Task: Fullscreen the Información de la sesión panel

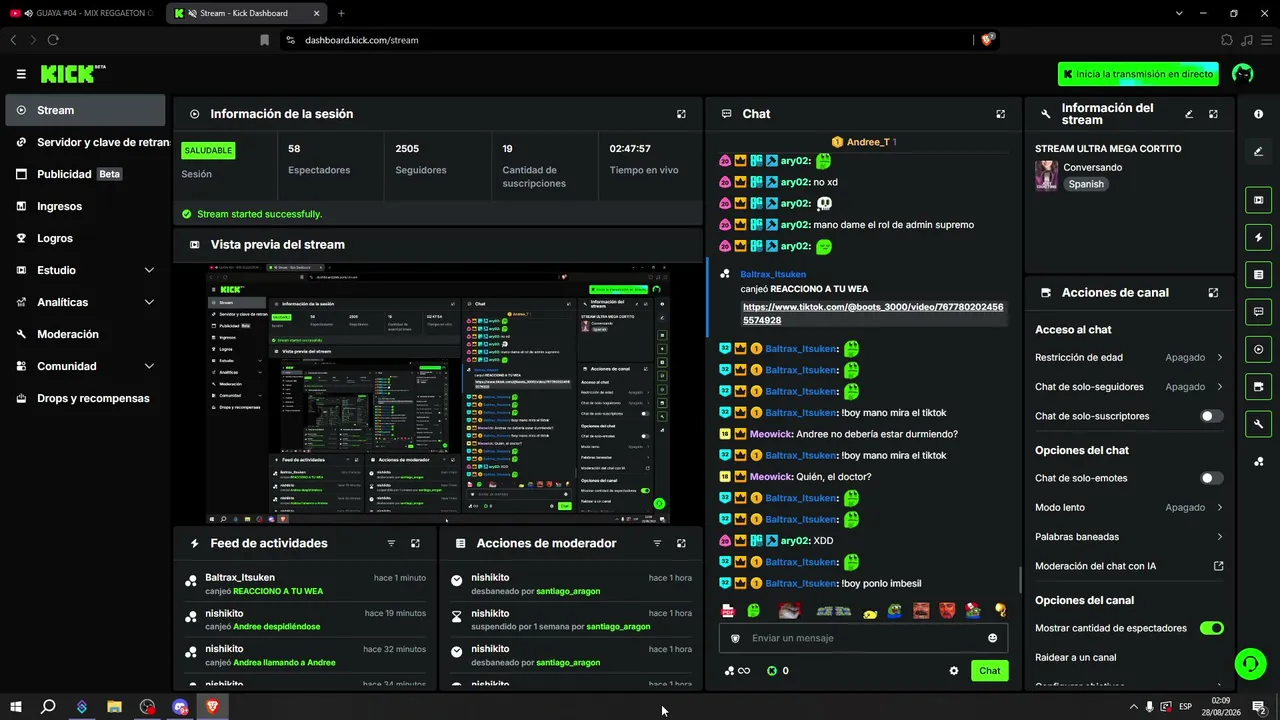Action: (x=681, y=114)
